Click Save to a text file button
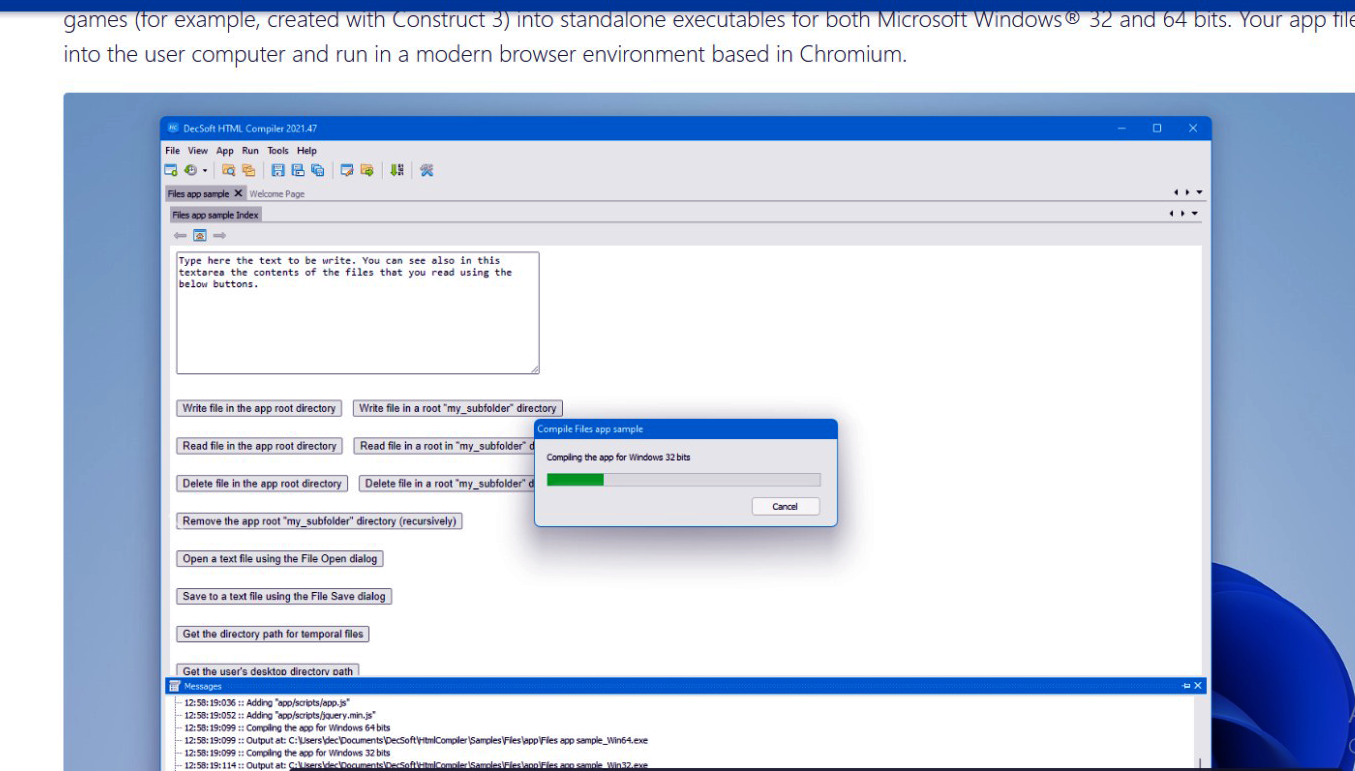The width and height of the screenshot is (1355, 771). (x=284, y=596)
